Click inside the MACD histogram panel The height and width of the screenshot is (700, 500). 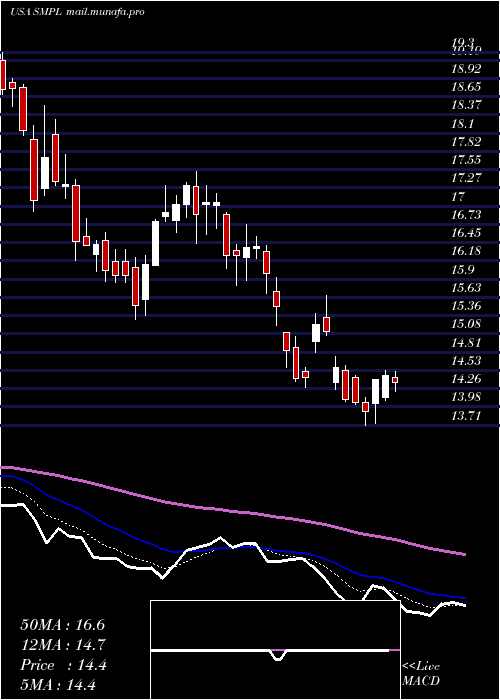click(275, 650)
